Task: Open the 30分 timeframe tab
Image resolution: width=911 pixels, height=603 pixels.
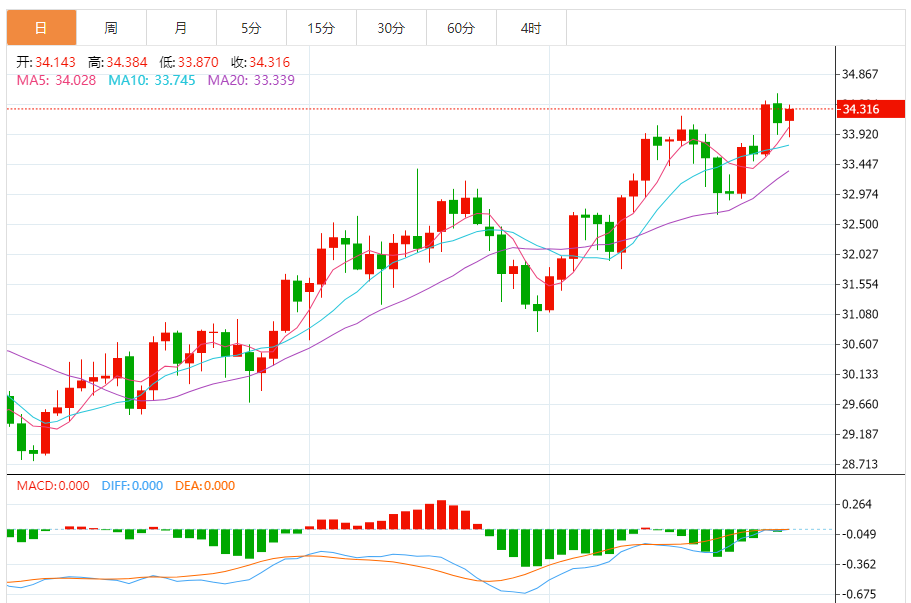Action: point(391,27)
